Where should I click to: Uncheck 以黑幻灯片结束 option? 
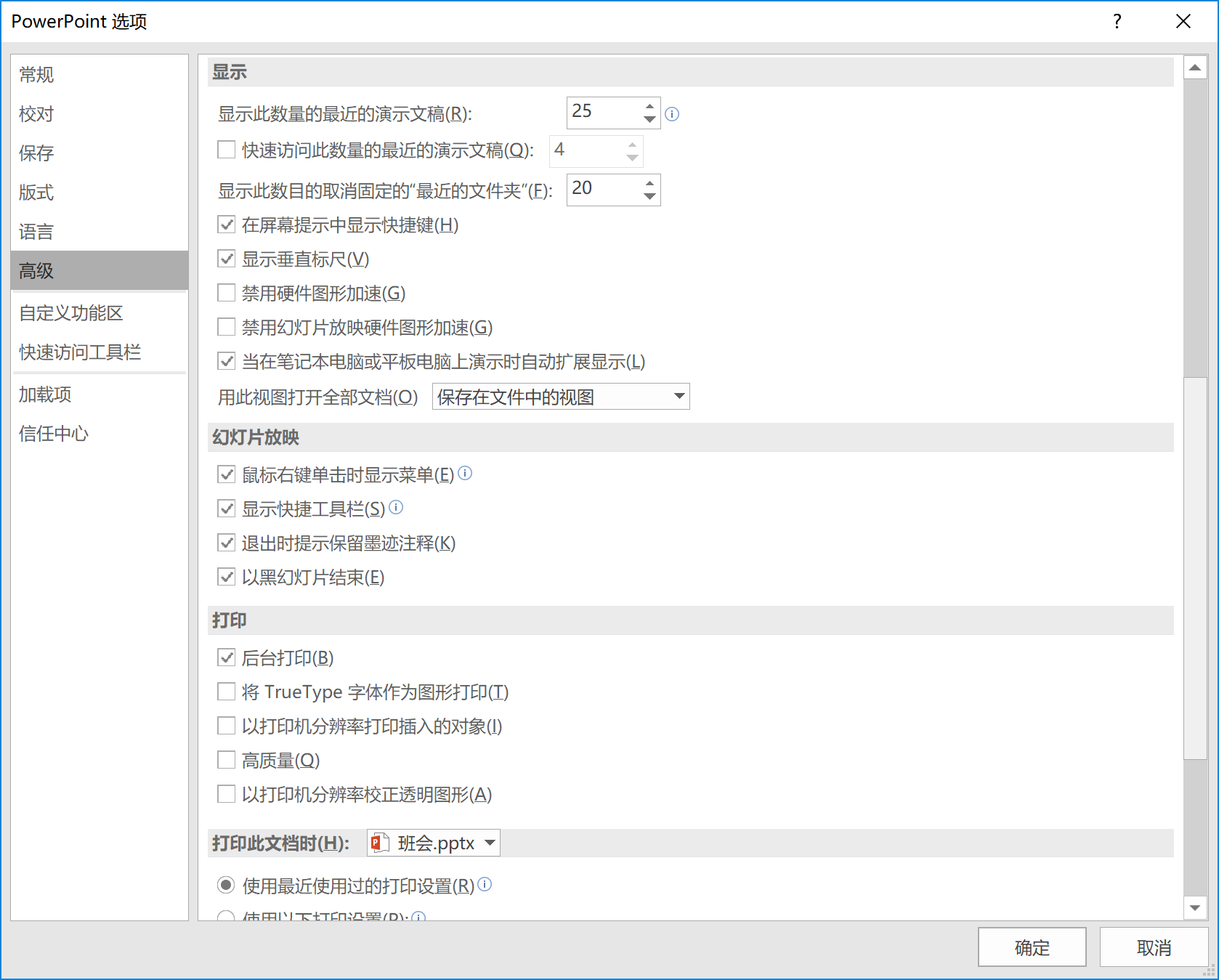tap(227, 577)
